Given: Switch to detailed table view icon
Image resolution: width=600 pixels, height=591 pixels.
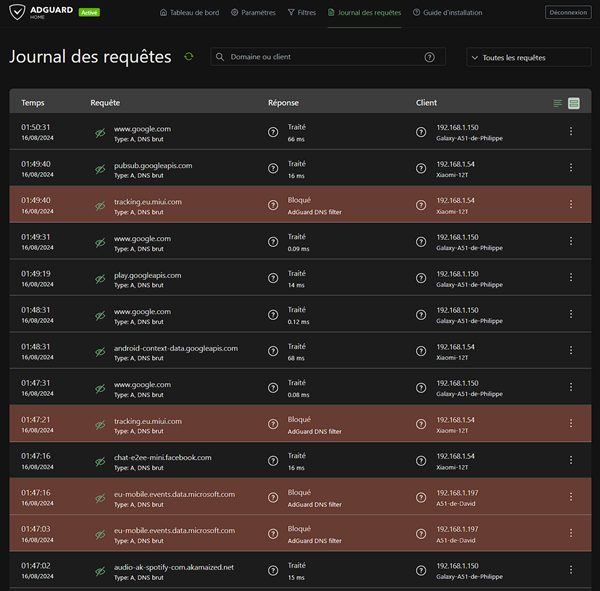Looking at the screenshot, I should [x=574, y=103].
